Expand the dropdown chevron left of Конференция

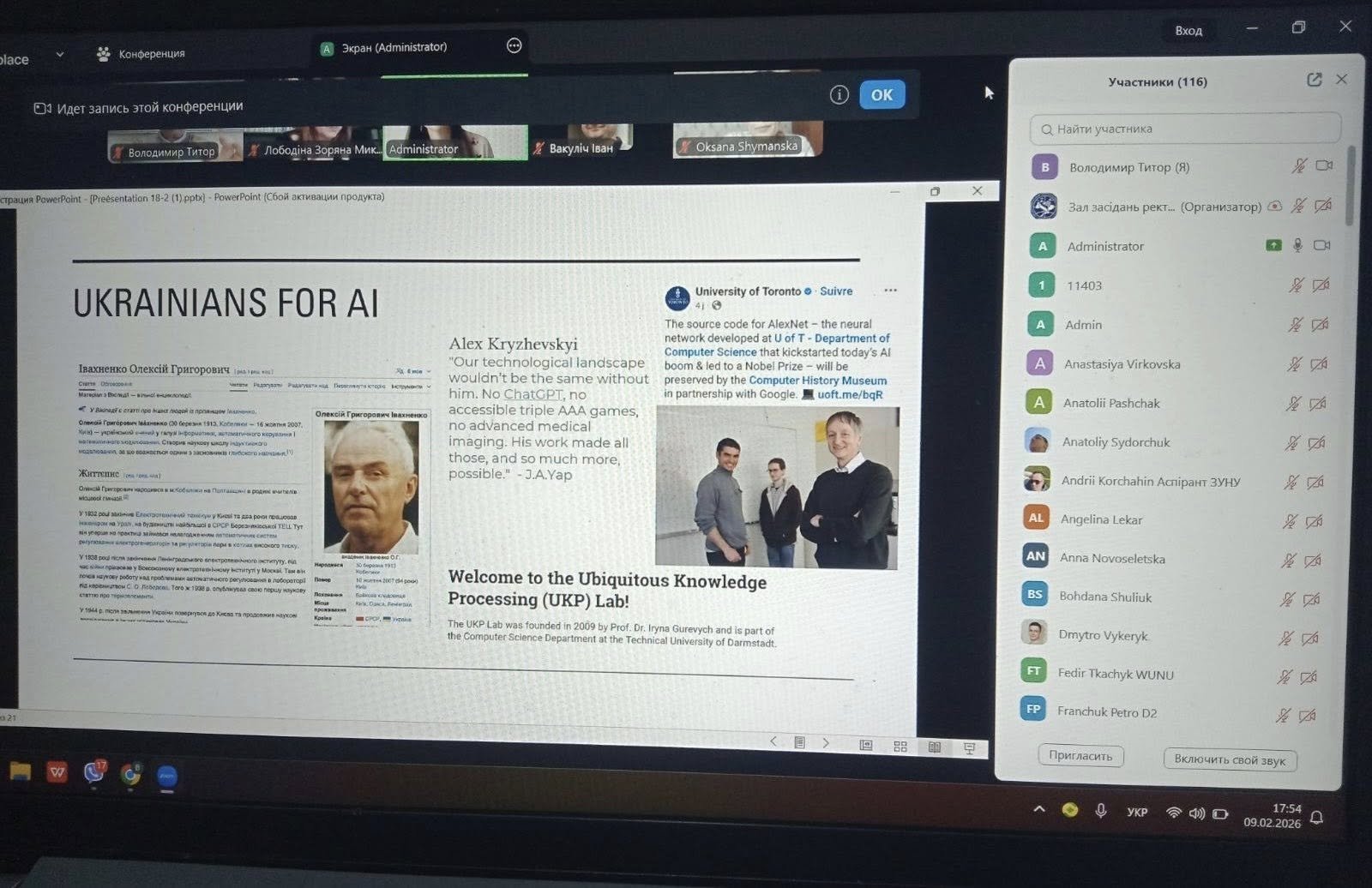click(x=59, y=54)
